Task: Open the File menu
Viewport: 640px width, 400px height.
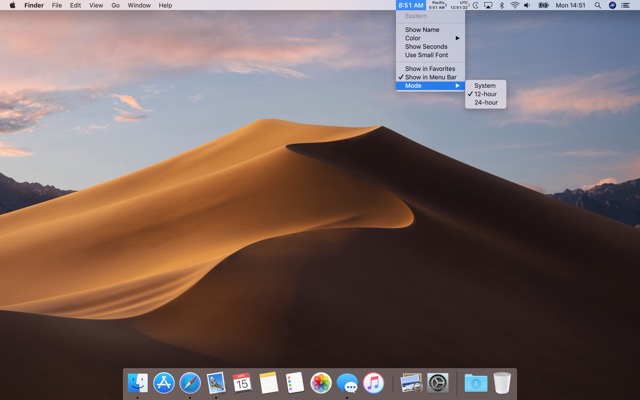Action: [x=57, y=5]
